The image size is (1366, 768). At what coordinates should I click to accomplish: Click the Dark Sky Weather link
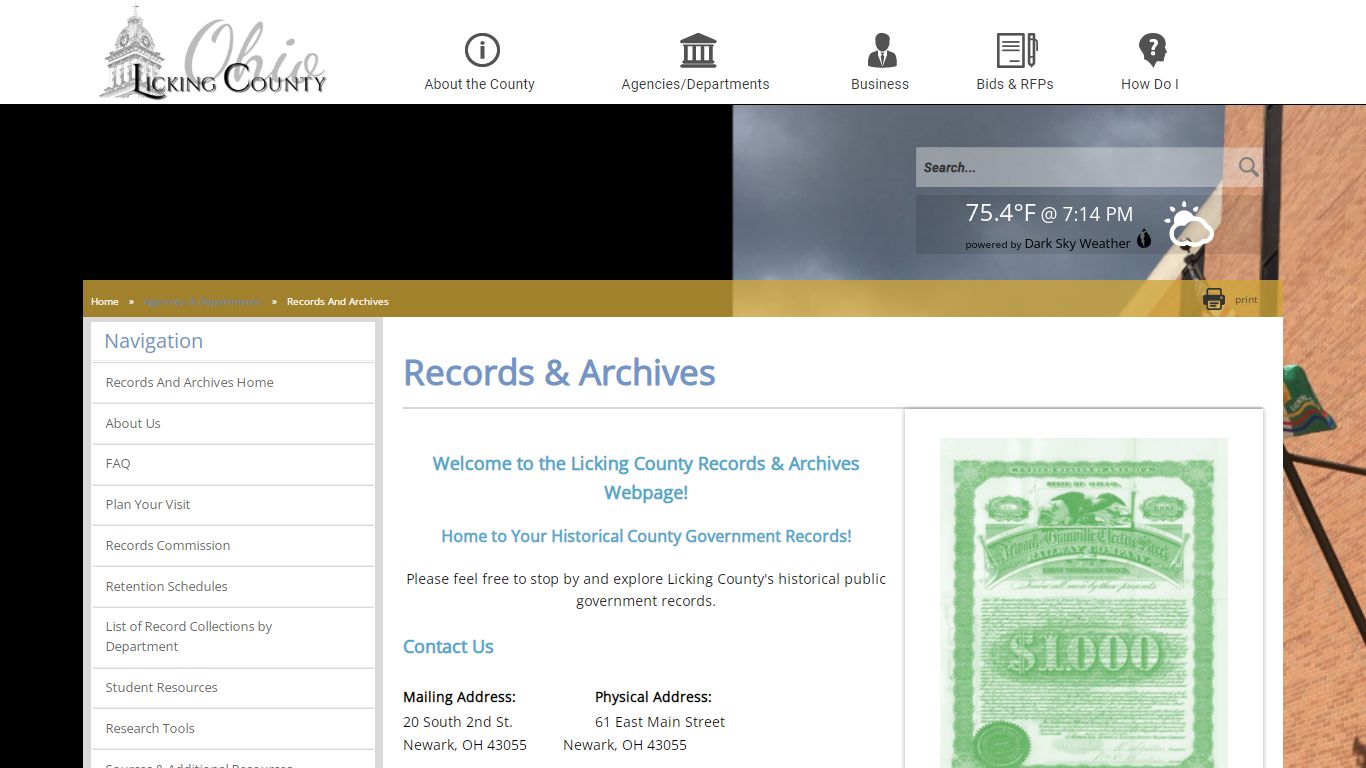pyautogui.click(x=1077, y=243)
